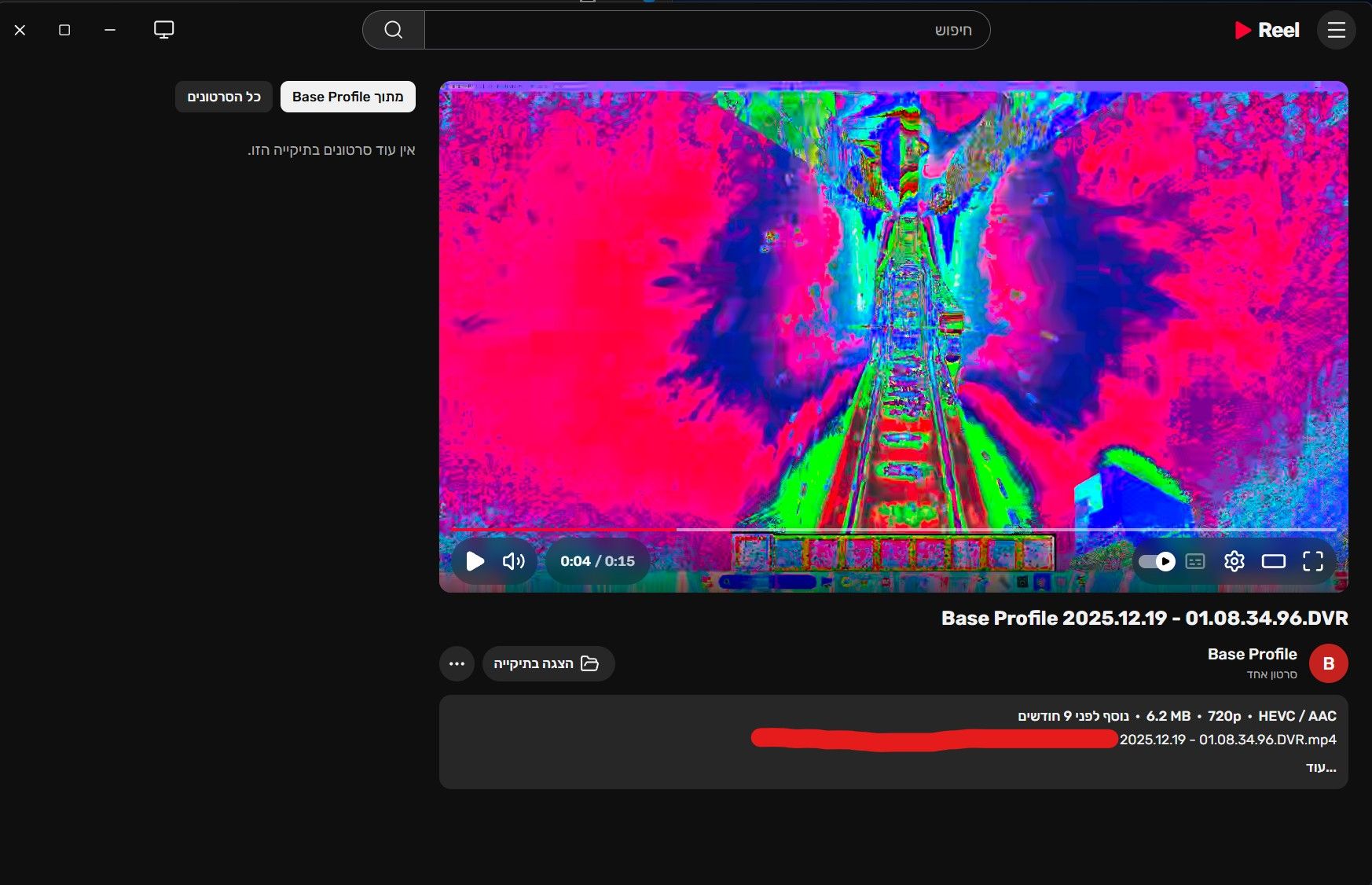
Task: Click the red B channel avatar
Action: [x=1328, y=663]
